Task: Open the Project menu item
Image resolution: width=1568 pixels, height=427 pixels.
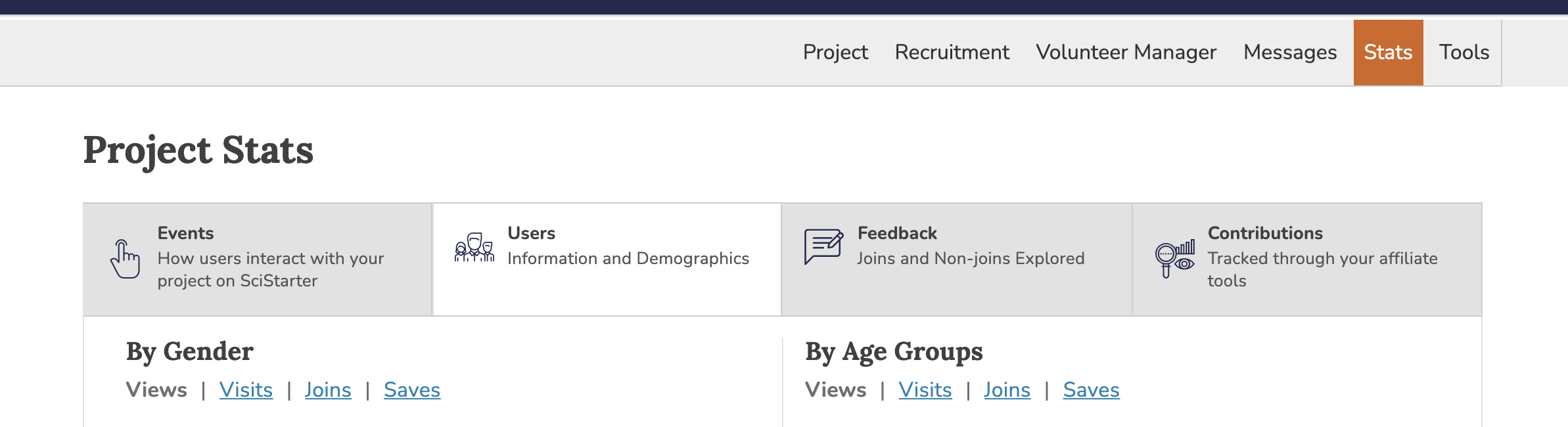Action: pos(835,52)
